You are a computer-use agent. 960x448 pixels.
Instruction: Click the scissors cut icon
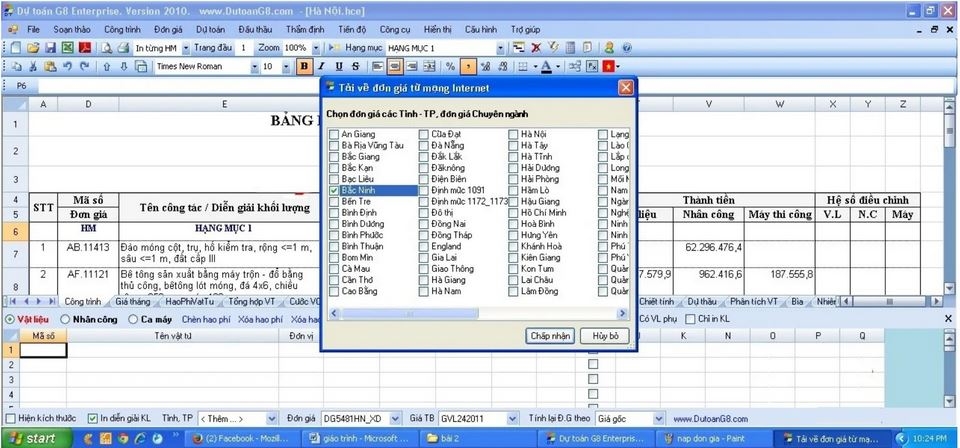[x=34, y=67]
